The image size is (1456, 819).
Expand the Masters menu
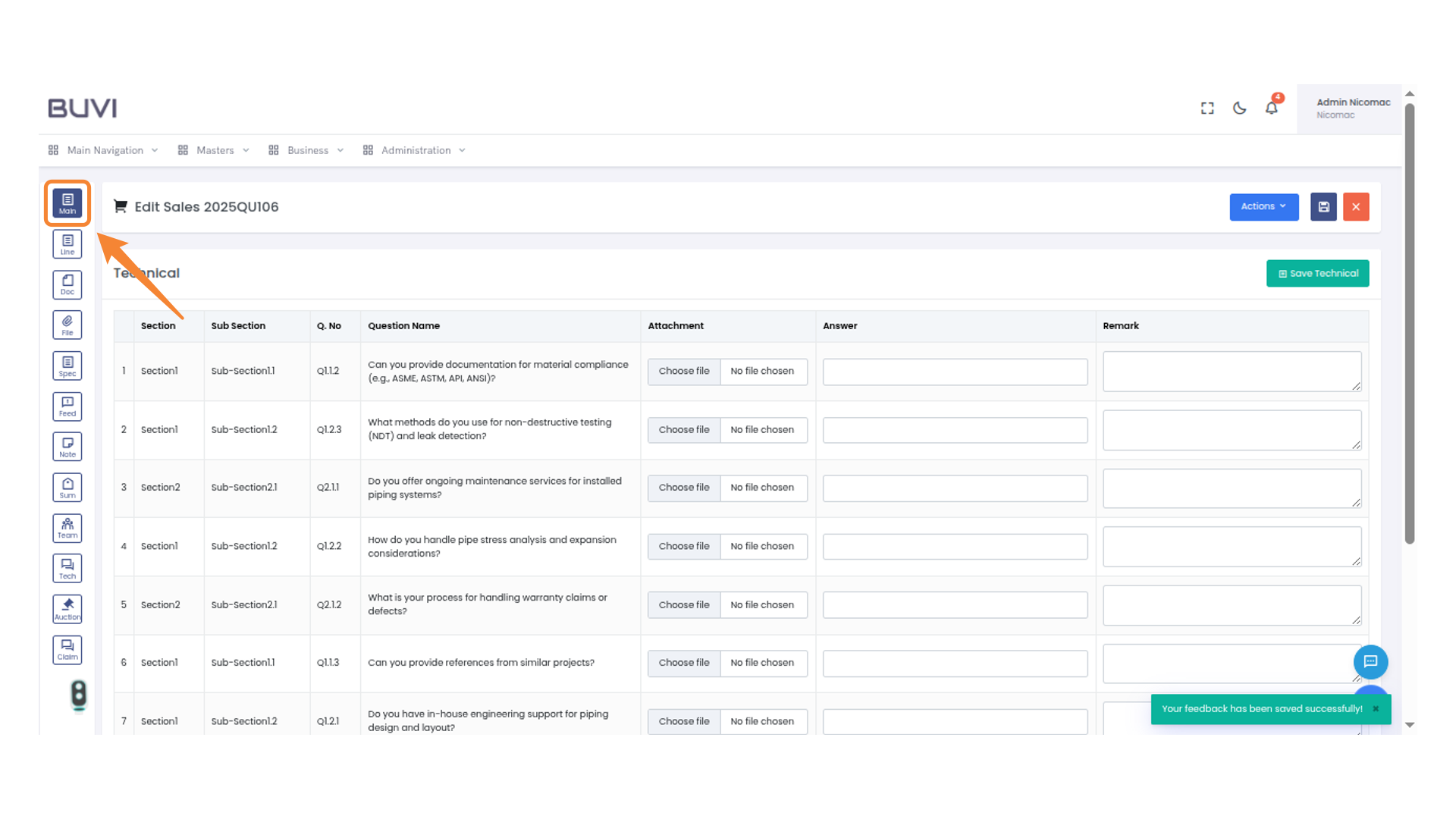tap(214, 150)
